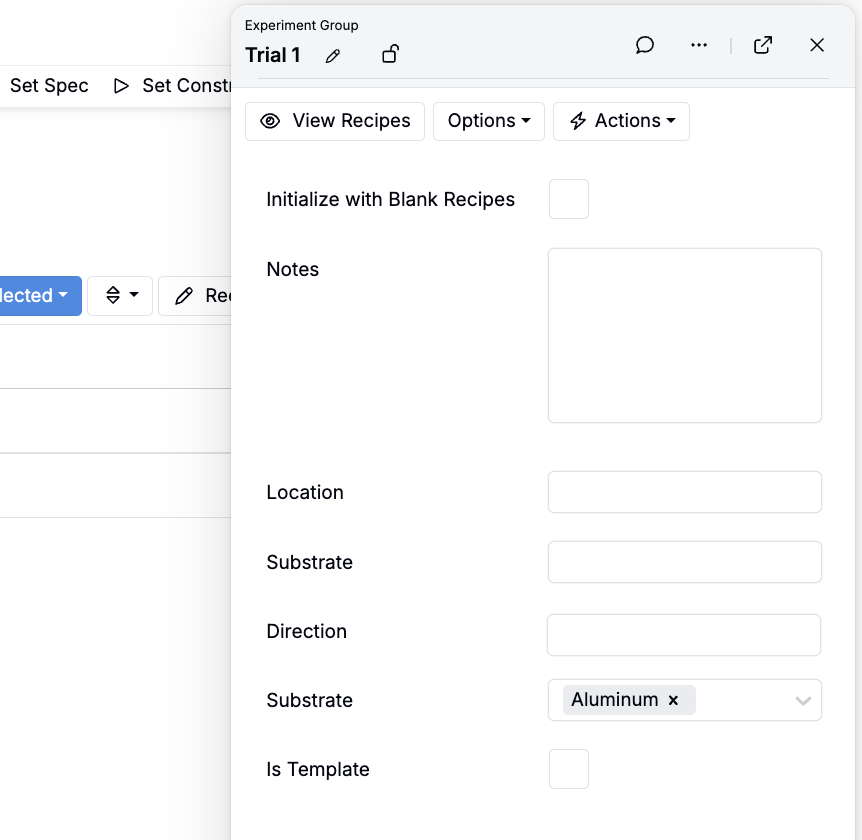Click the sort arrows icon button
This screenshot has height=840, width=862.
click(120, 296)
